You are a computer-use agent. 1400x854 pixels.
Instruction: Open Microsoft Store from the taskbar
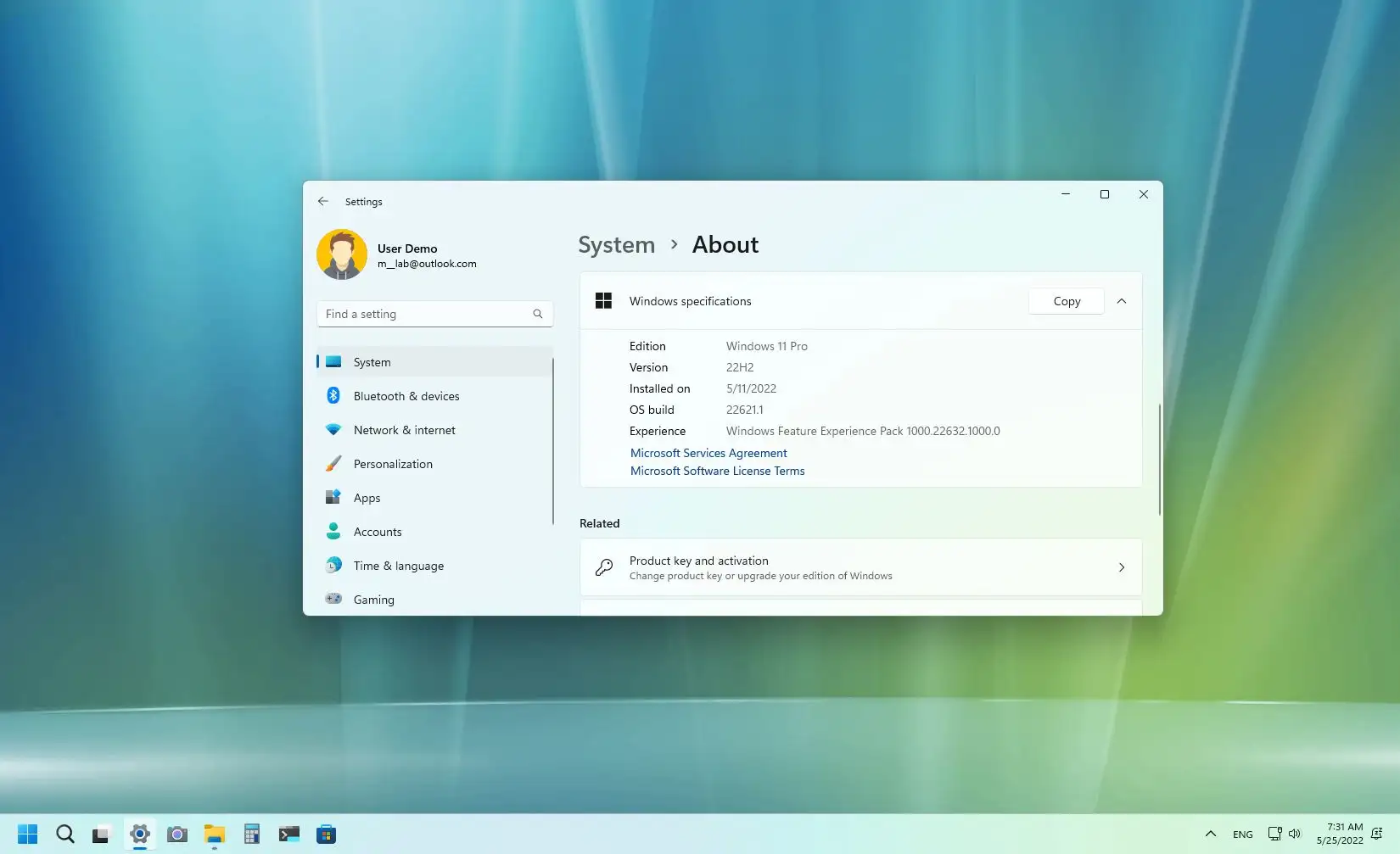coord(326,834)
